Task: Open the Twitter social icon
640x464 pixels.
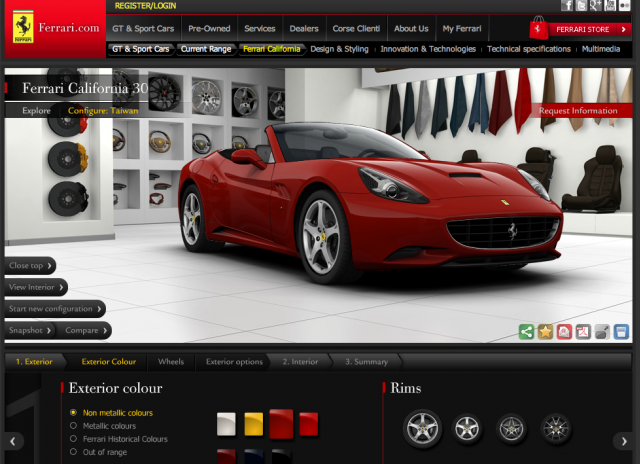Action: point(581,5)
